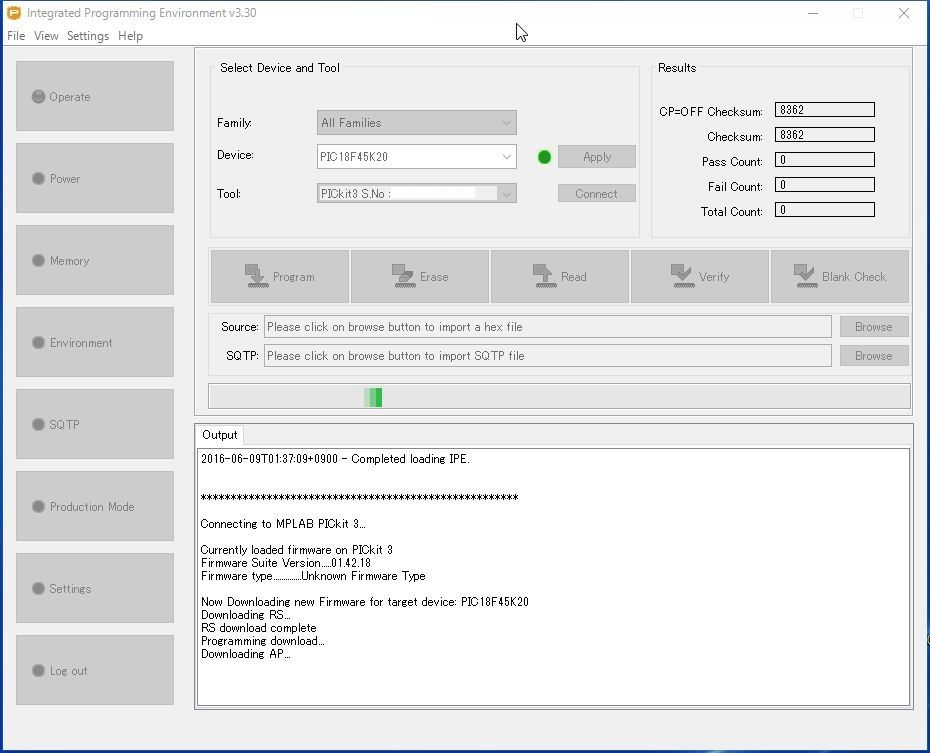Click the Memory sidebar label
This screenshot has width=930, height=753.
tap(69, 261)
